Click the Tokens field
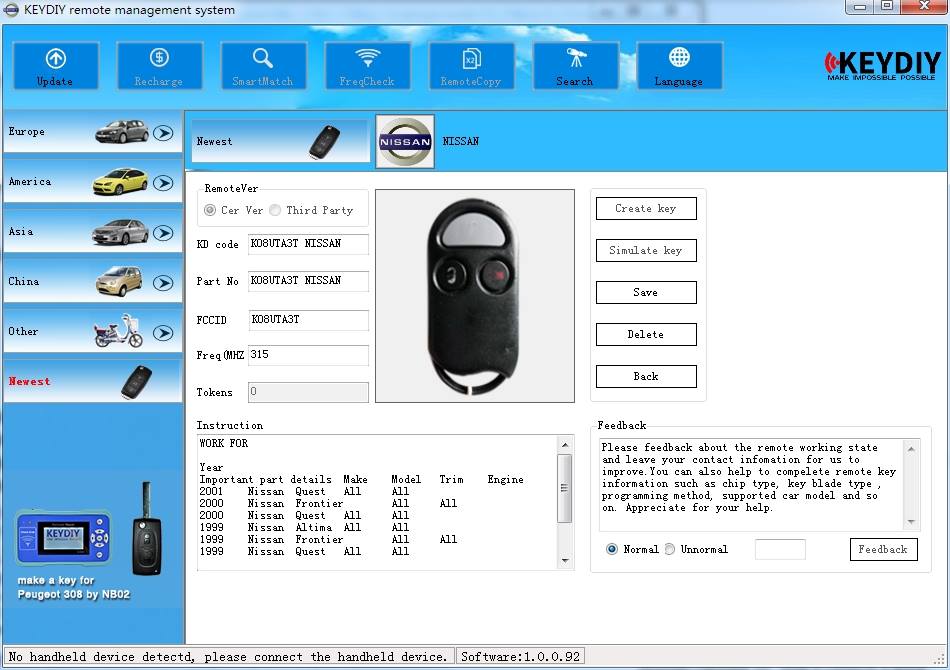Image resolution: width=950 pixels, height=670 pixels. tap(308, 392)
